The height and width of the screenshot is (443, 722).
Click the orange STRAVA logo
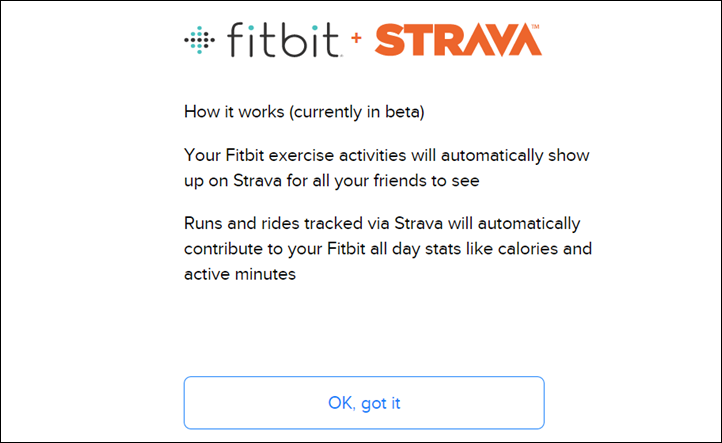point(458,40)
